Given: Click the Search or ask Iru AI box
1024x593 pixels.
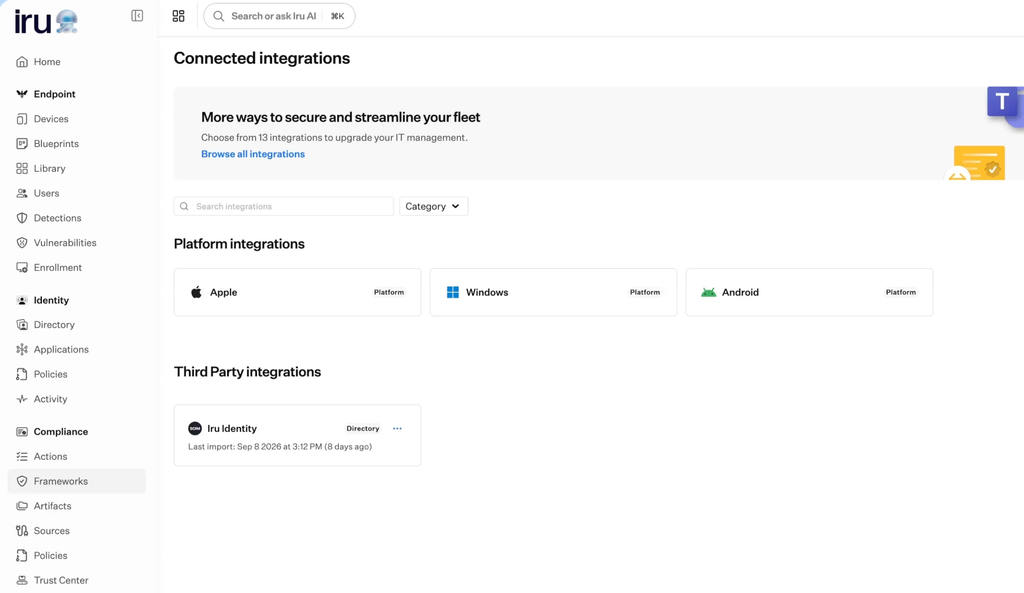Looking at the screenshot, I should pyautogui.click(x=279, y=16).
